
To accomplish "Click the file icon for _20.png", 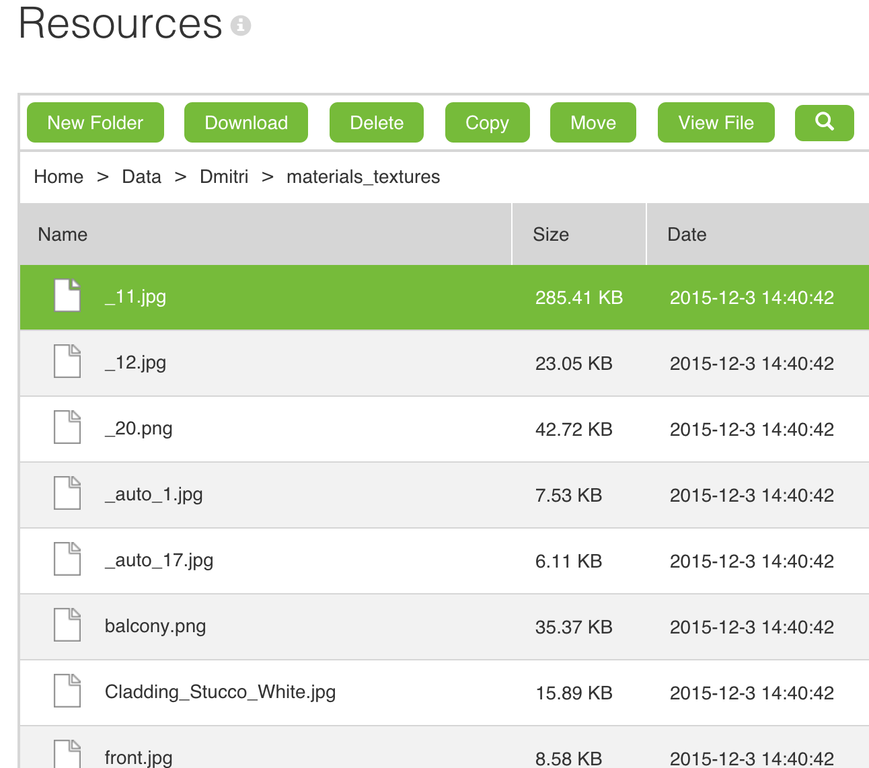I will click(x=67, y=427).
